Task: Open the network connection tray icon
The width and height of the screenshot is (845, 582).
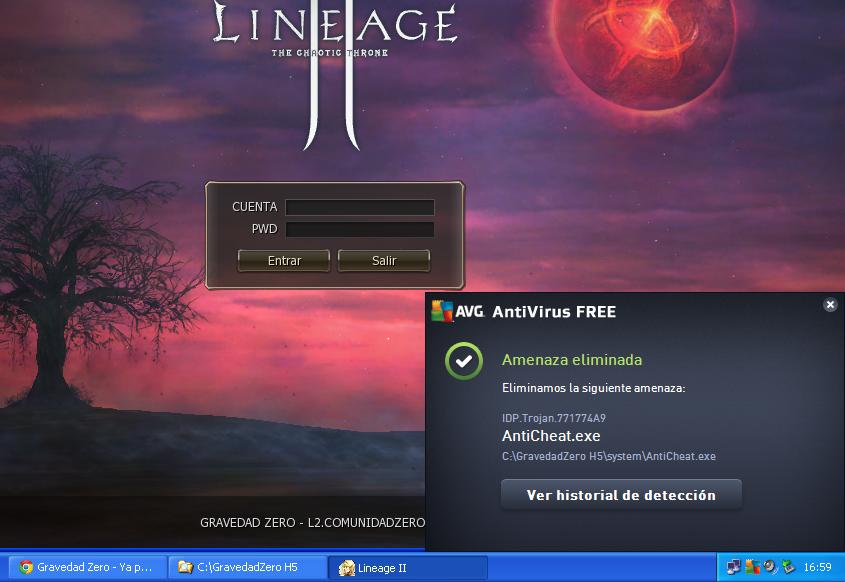Action: tap(733, 567)
